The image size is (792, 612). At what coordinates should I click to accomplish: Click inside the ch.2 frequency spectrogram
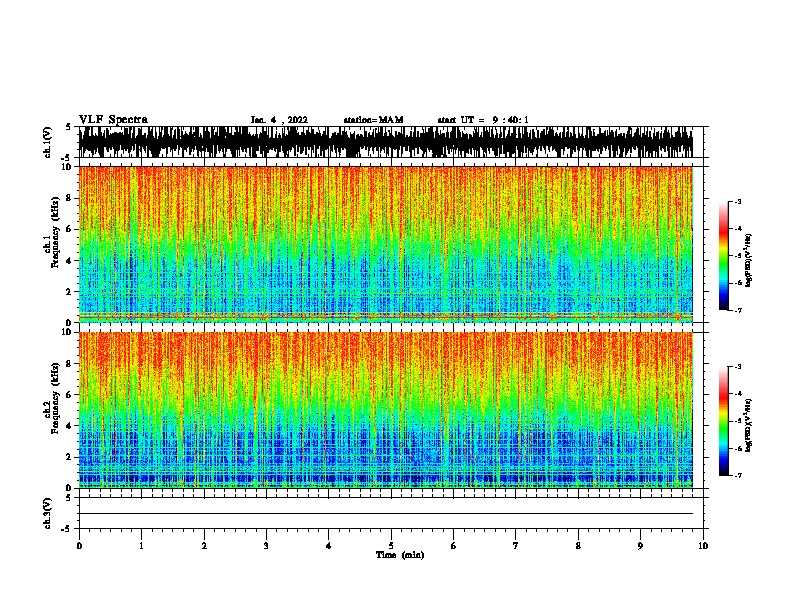coord(386,410)
